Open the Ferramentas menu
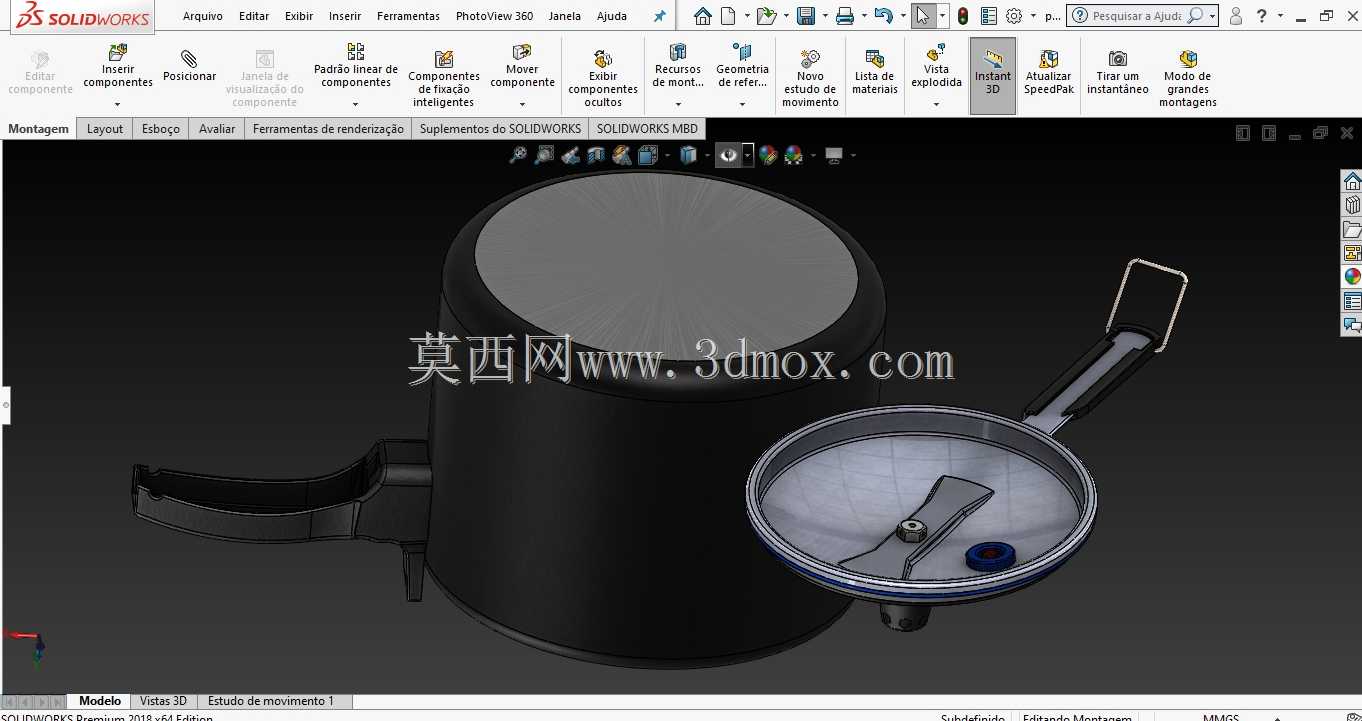1362x721 pixels. (x=408, y=16)
